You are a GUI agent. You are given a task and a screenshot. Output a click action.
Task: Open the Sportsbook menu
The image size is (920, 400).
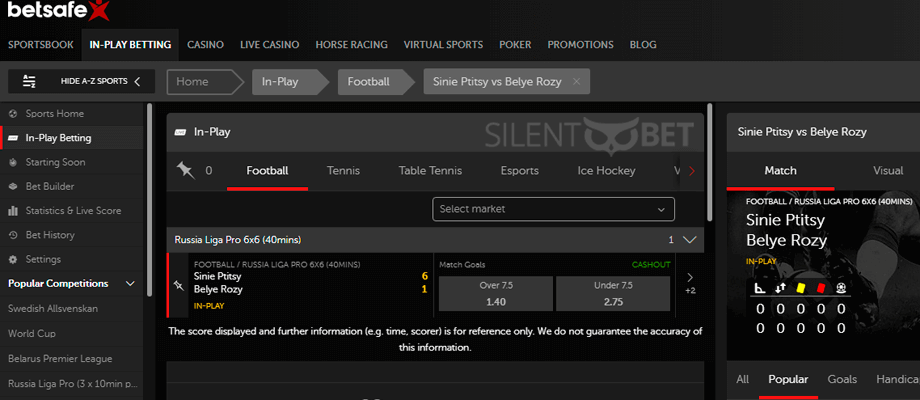(x=41, y=45)
